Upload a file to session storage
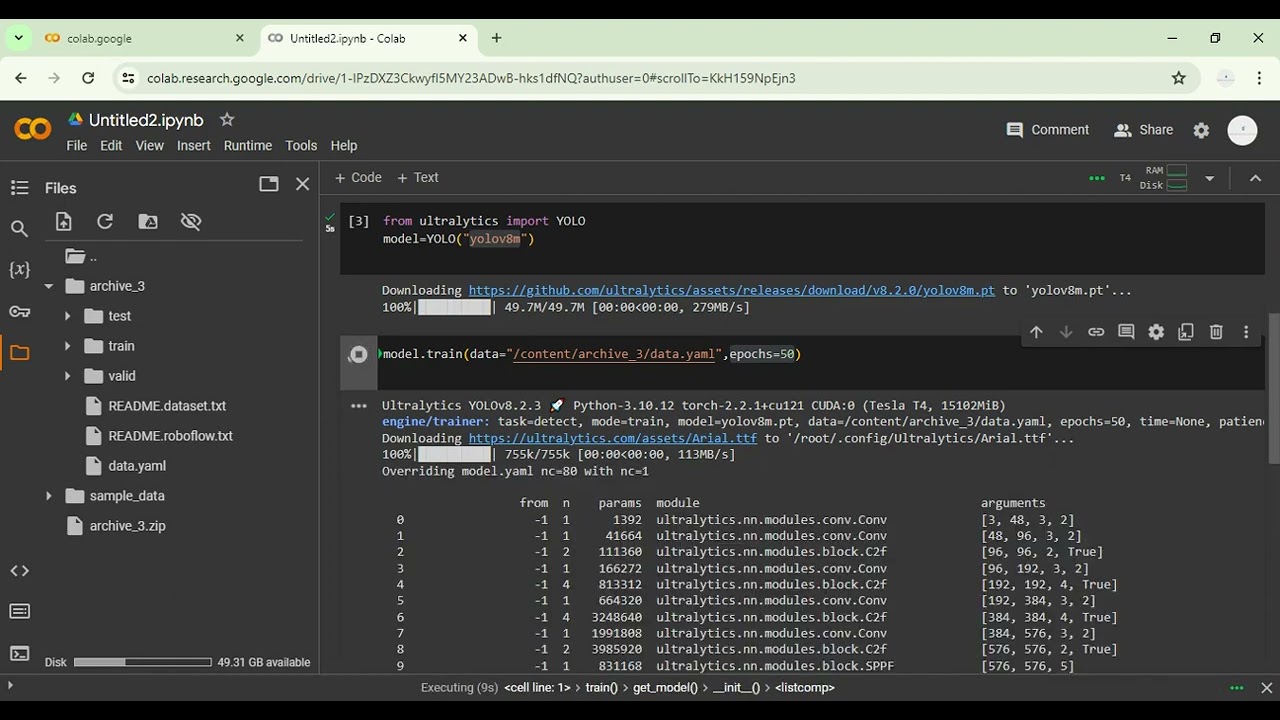The image size is (1280, 720). point(64,222)
